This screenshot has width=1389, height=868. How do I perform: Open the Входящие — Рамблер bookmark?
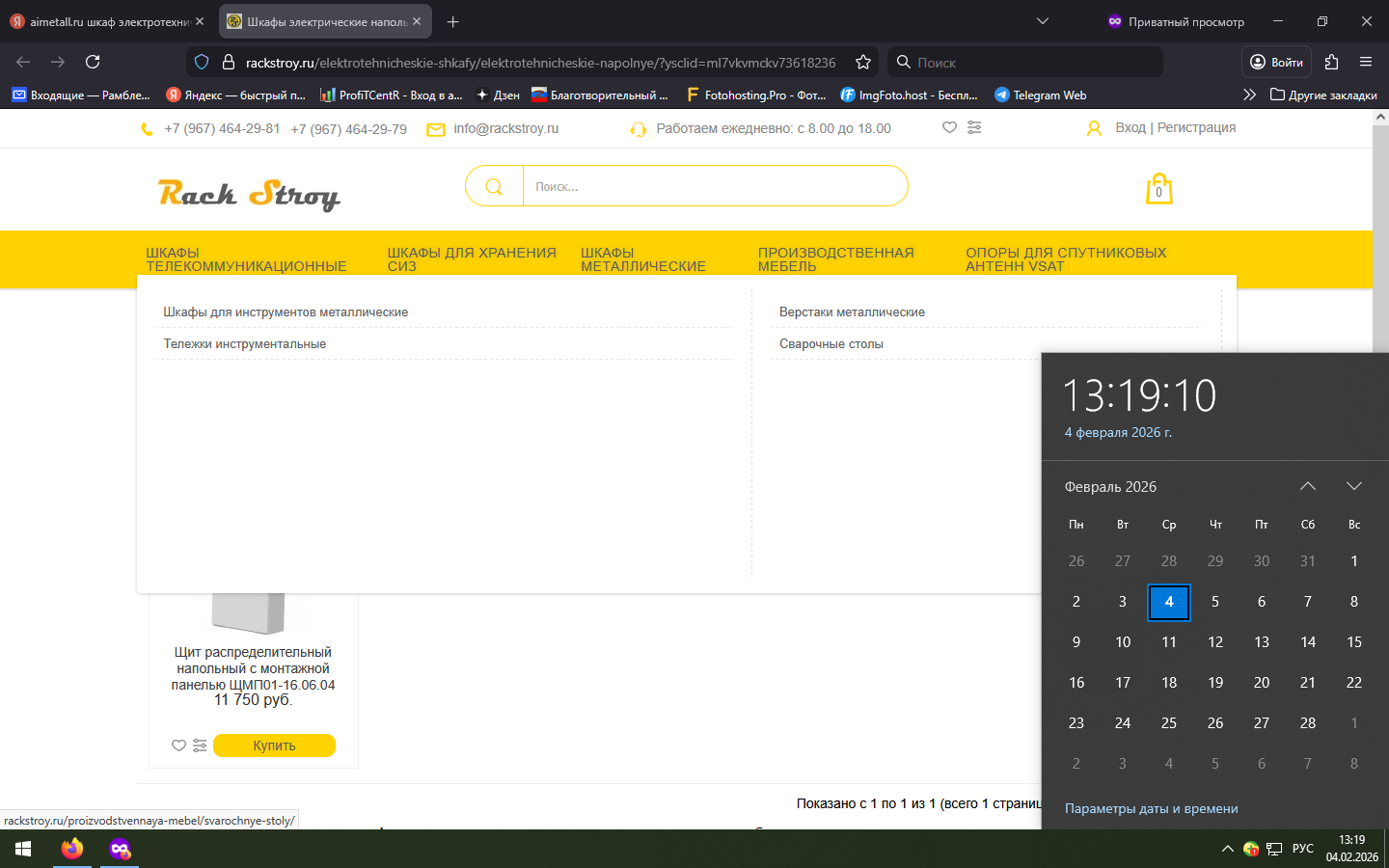click(81, 95)
